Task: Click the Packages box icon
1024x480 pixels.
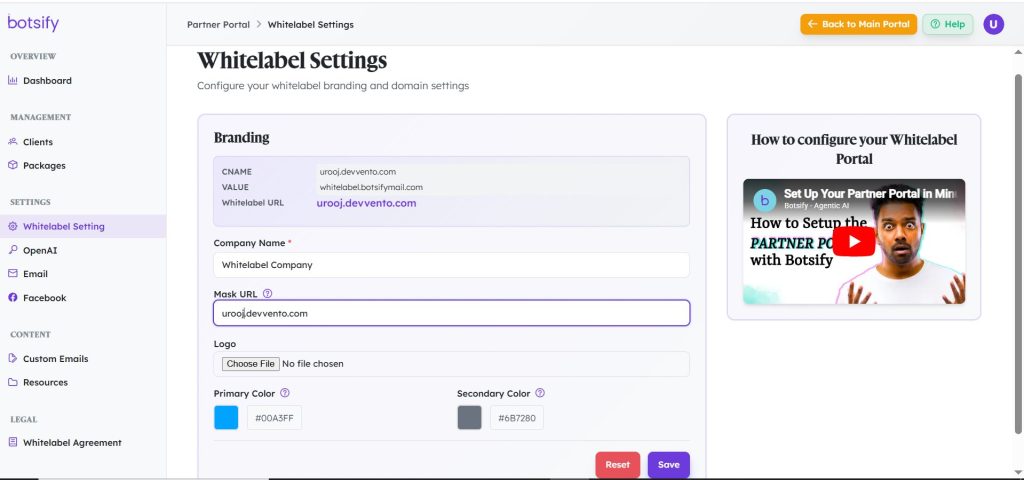Action: pos(12,165)
